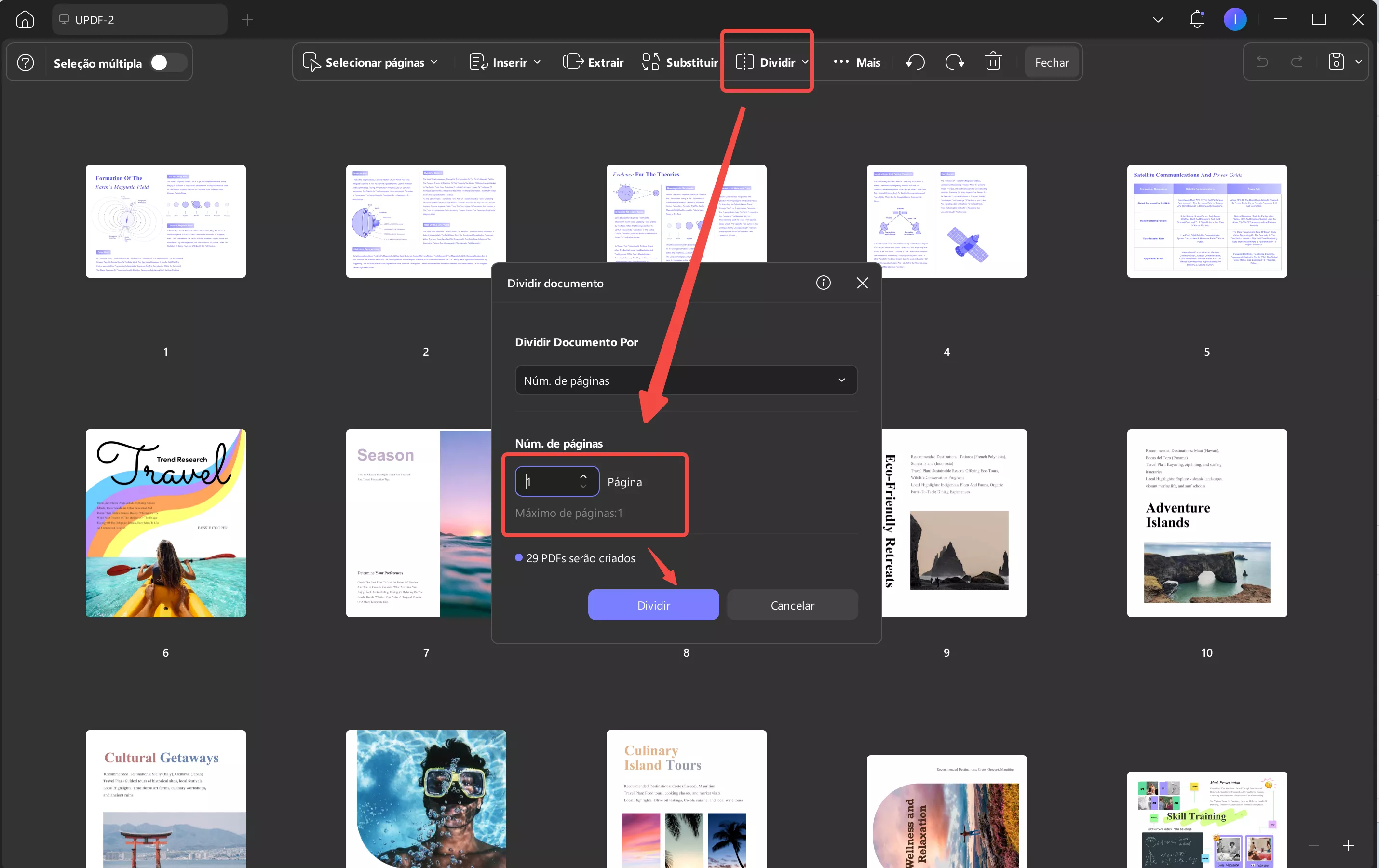Click the Cancelar button
The width and height of the screenshot is (1379, 868).
(x=792, y=605)
